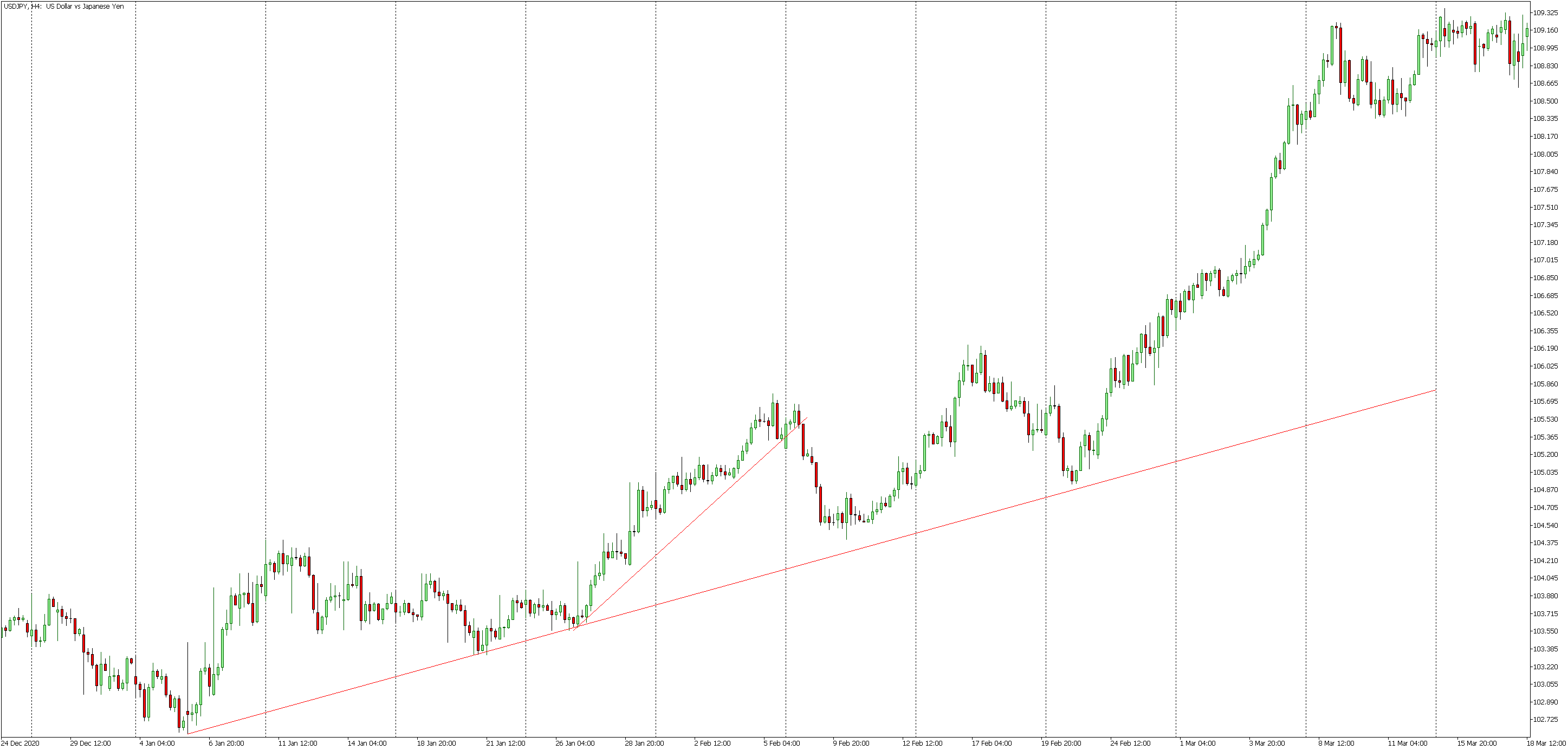Click the 108.005 price scale label
This screenshot has width=1568, height=750.
[1546, 154]
